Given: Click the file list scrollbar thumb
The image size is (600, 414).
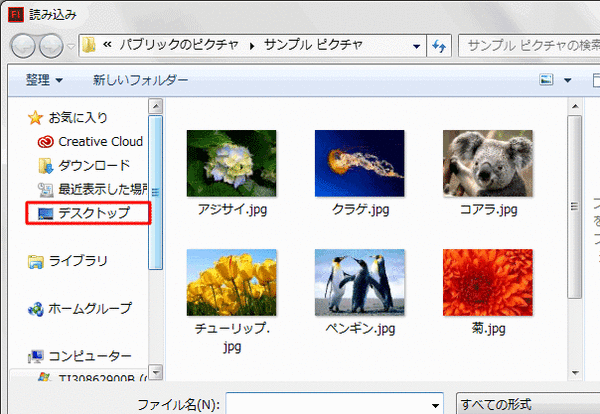Looking at the screenshot, I should click(x=575, y=207).
